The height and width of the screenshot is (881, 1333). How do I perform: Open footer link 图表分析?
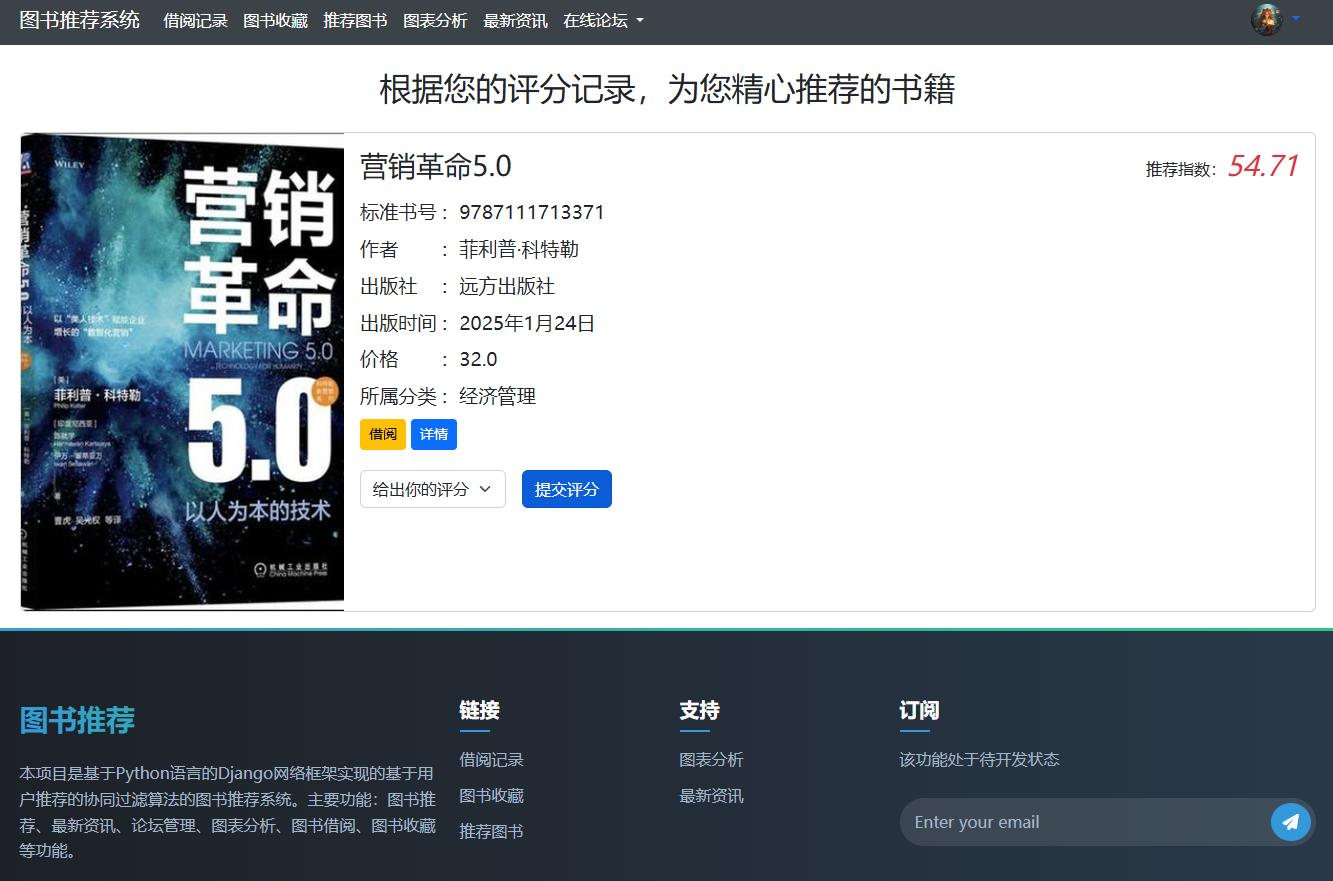click(711, 760)
